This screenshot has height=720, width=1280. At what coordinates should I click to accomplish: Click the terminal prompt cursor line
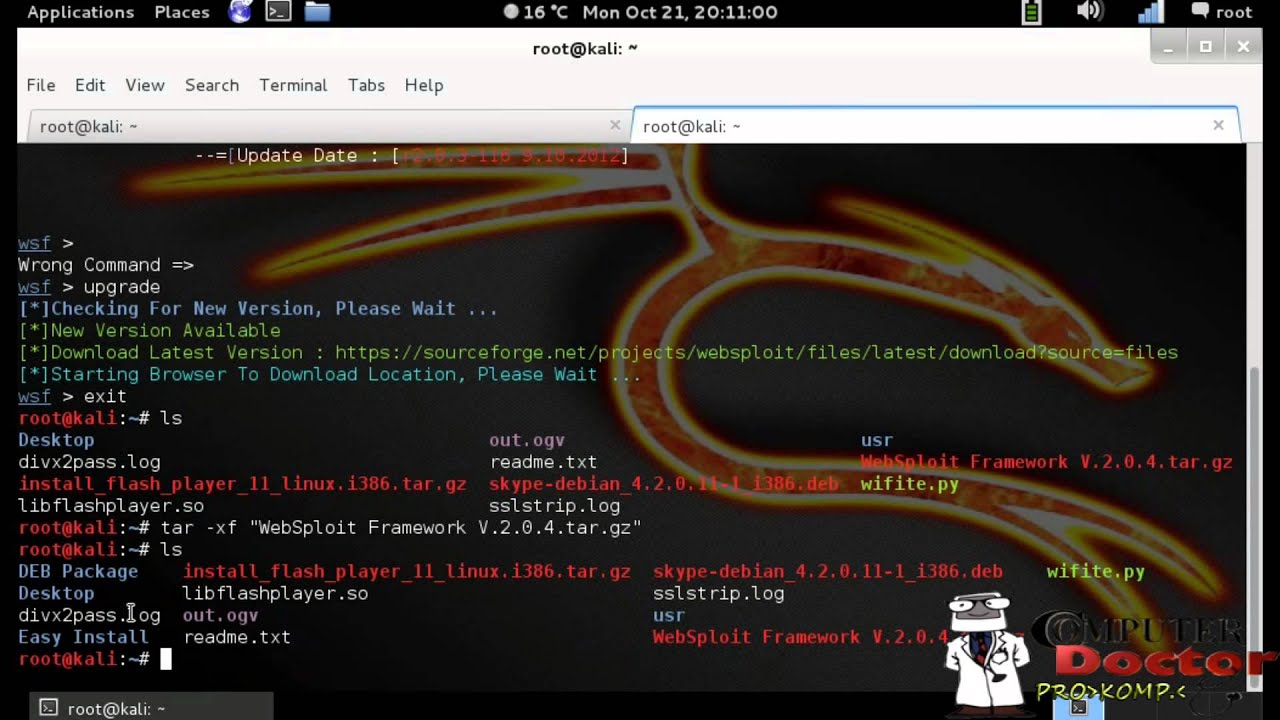(95, 659)
